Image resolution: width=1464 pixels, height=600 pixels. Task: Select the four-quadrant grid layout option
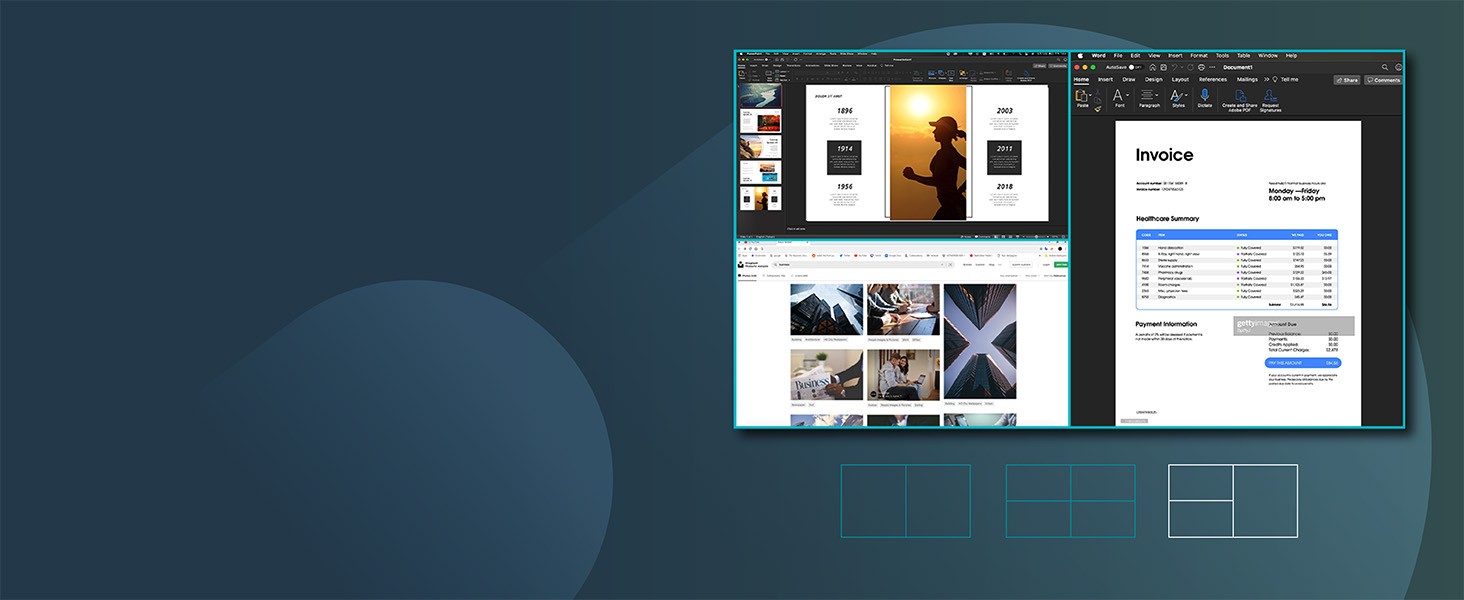tap(1070, 501)
